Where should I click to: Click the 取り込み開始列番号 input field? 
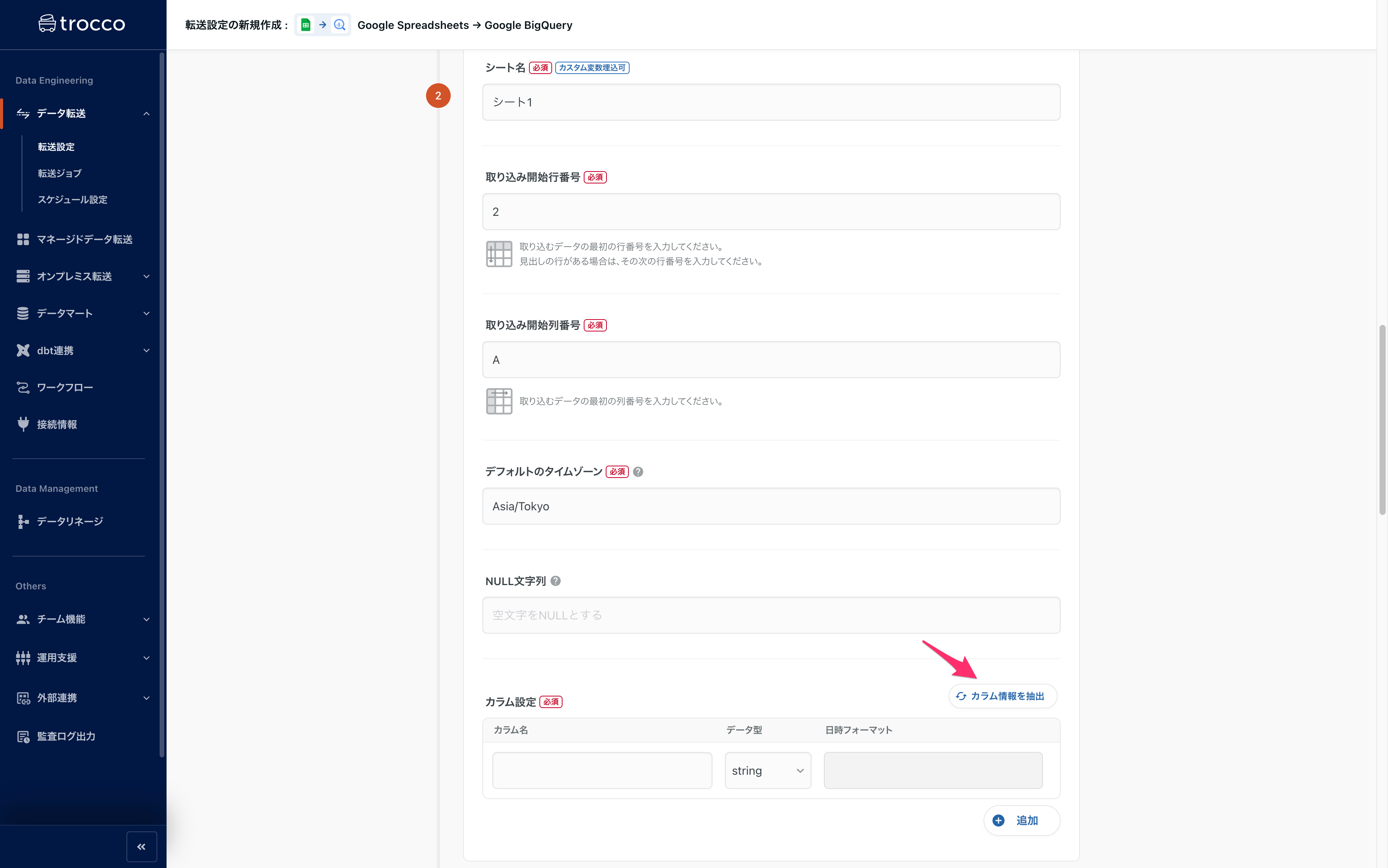click(x=771, y=360)
